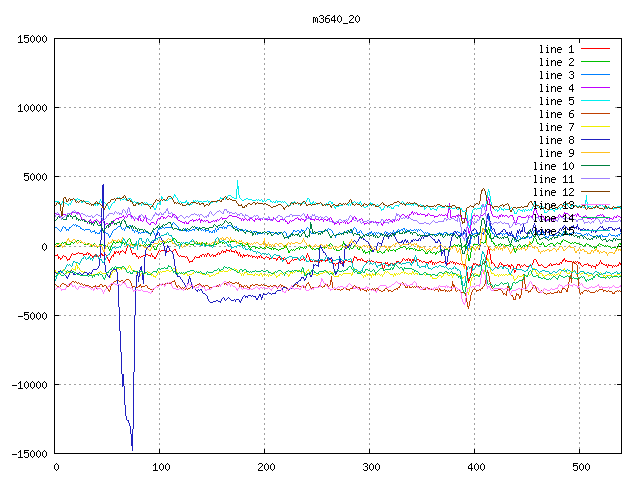Toggle line 3 legend entry

point(556,75)
